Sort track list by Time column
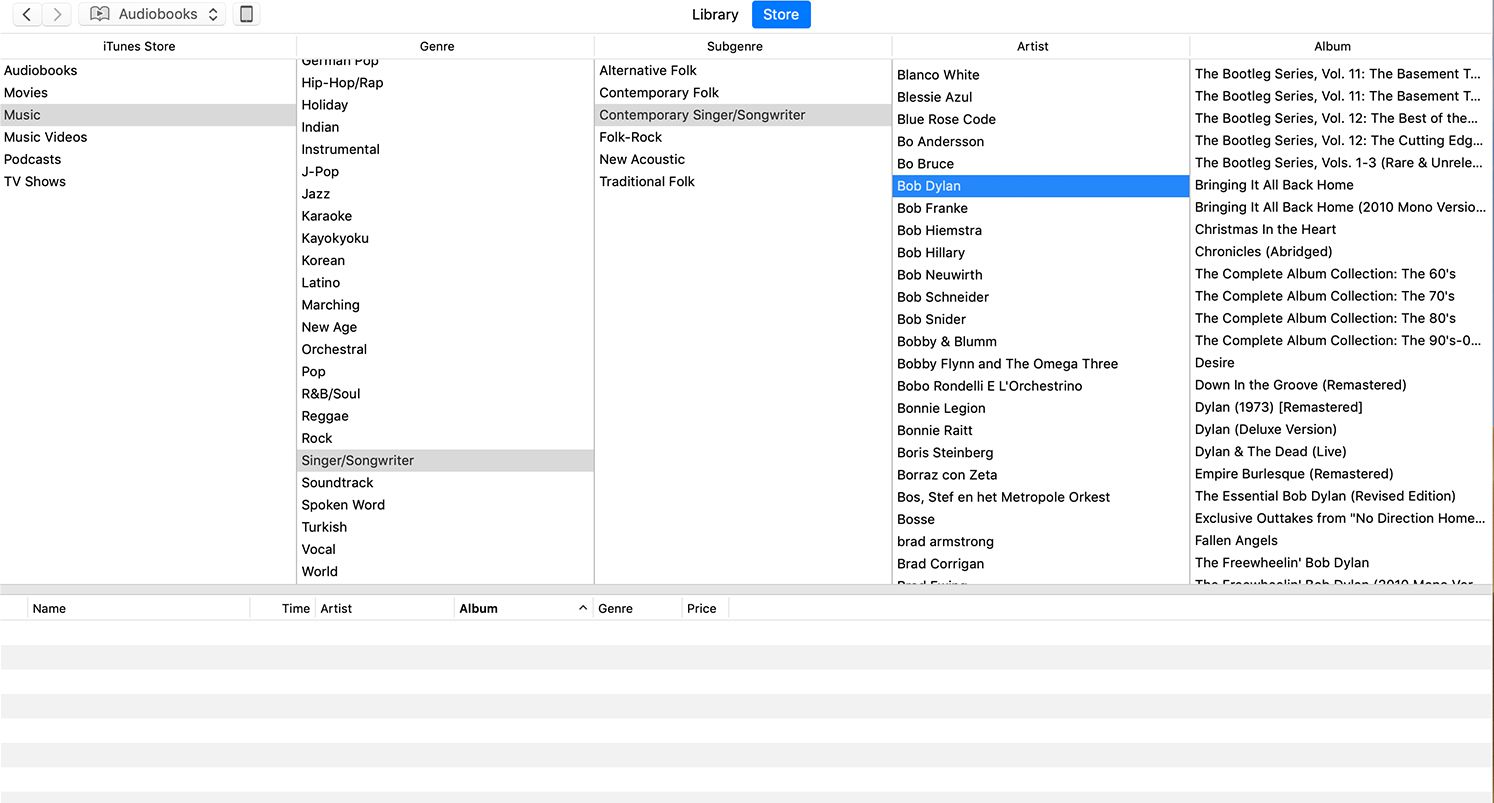 pyautogui.click(x=284, y=608)
